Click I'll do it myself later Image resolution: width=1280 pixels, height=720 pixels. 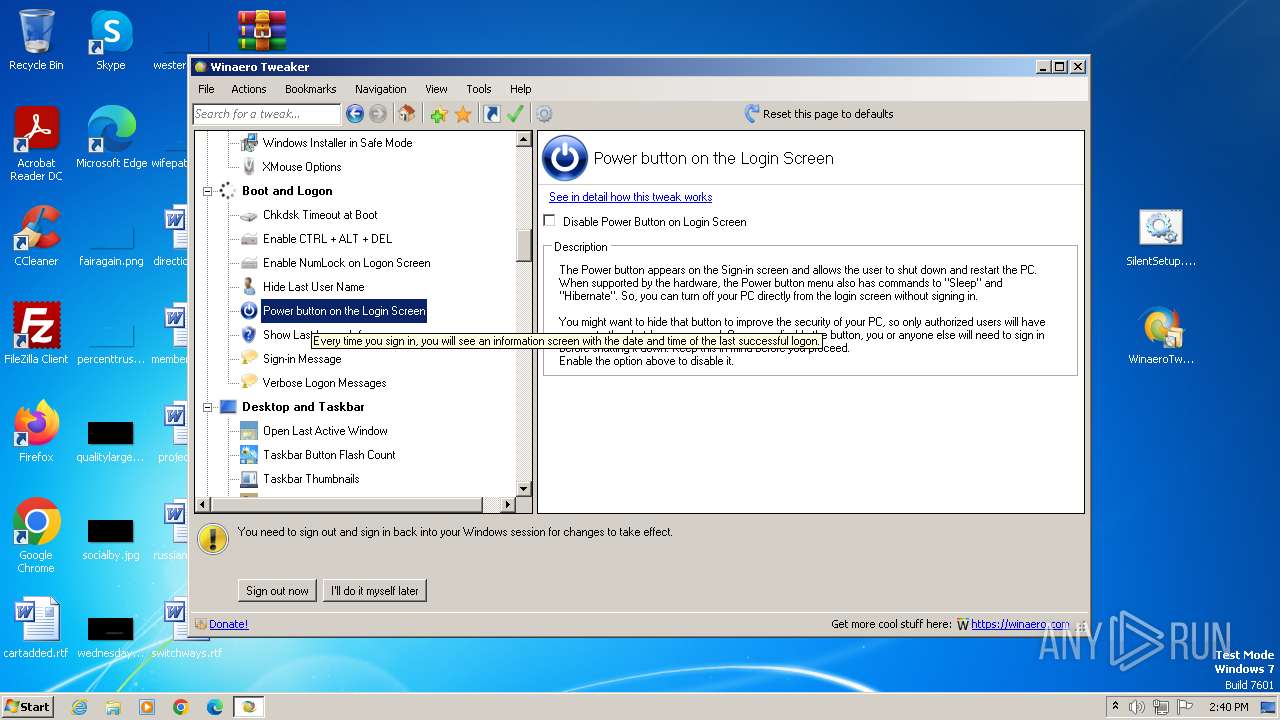click(375, 591)
